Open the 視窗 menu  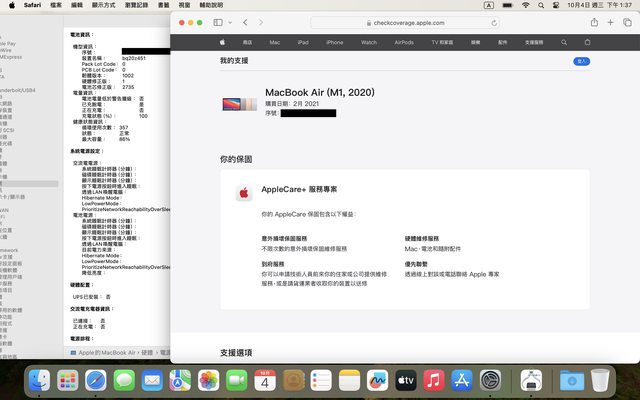(x=184, y=5)
